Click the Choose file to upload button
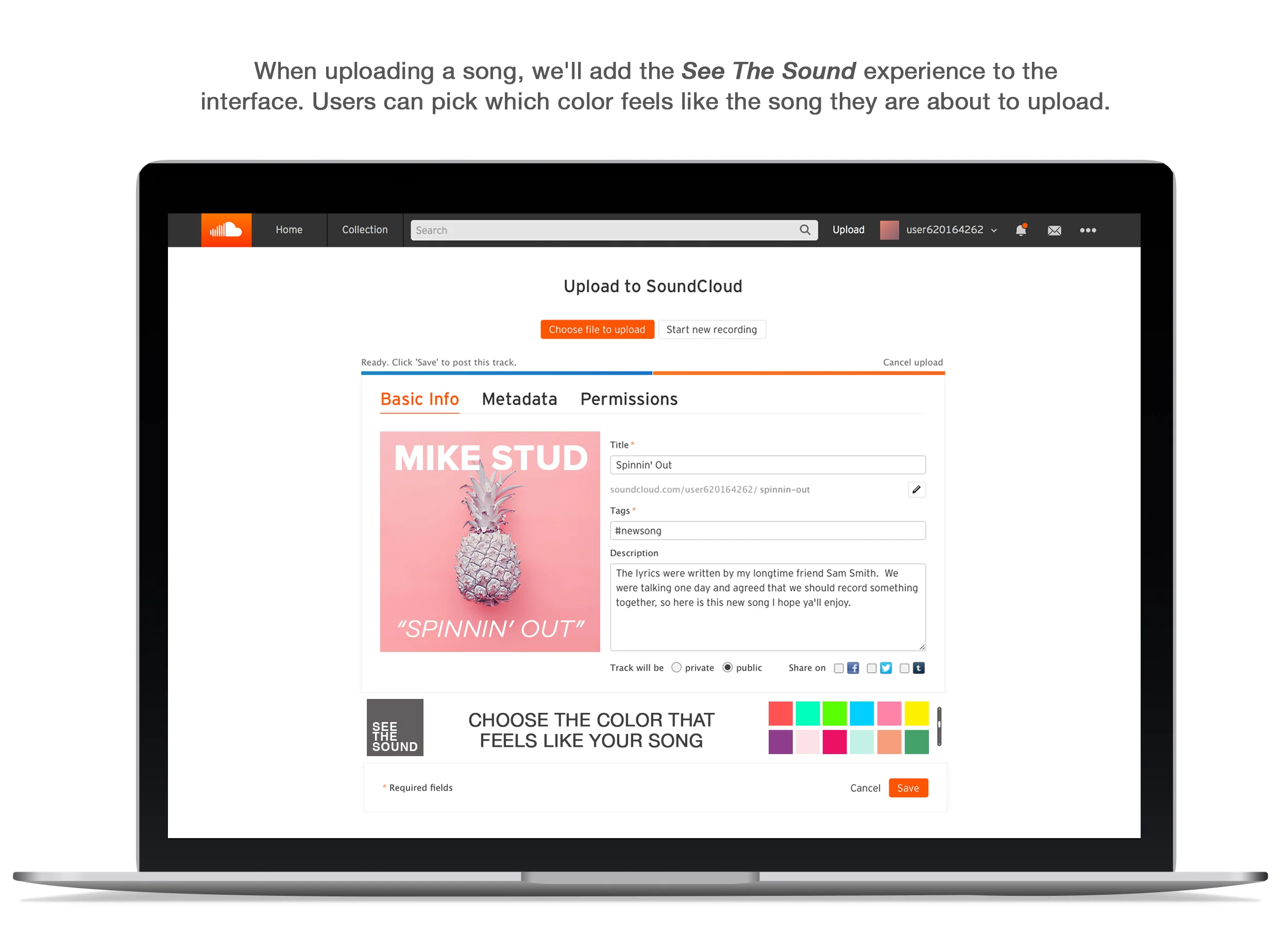The image size is (1288, 935). click(597, 329)
